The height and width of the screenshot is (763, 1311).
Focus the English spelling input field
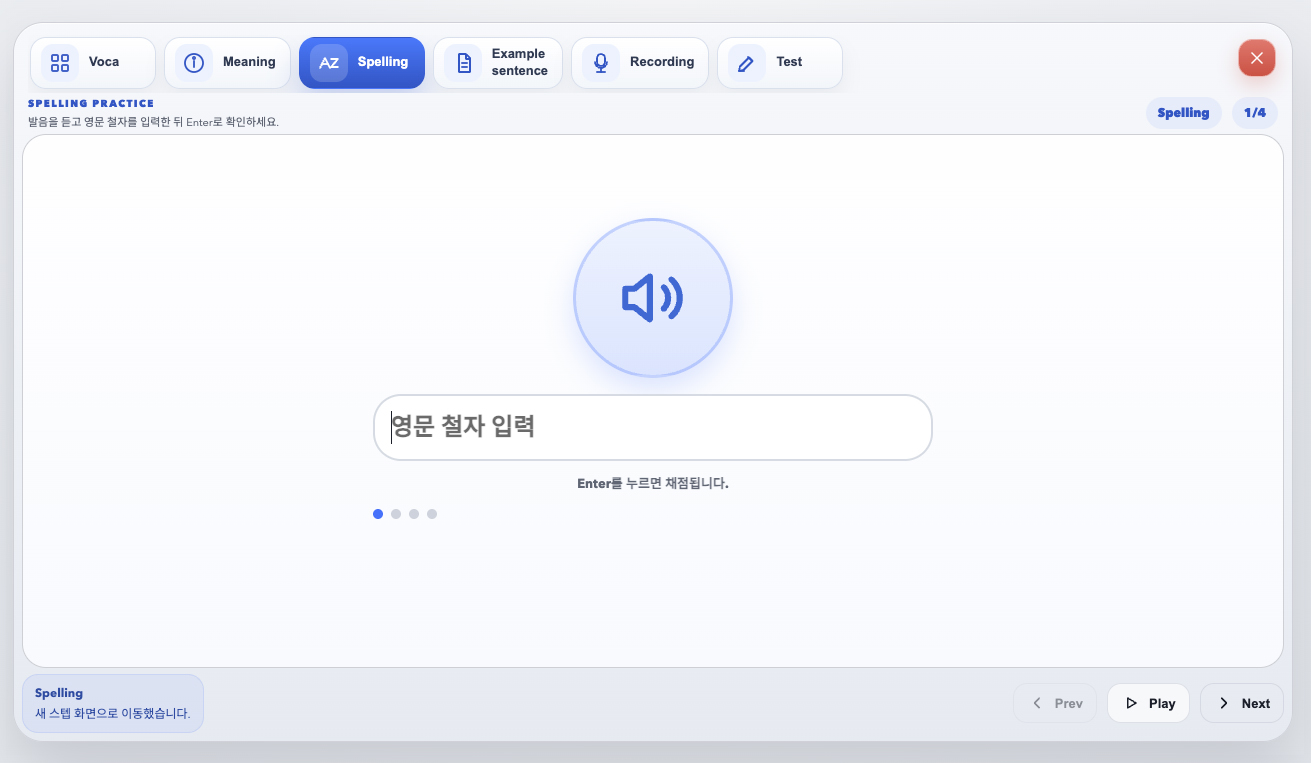653,428
